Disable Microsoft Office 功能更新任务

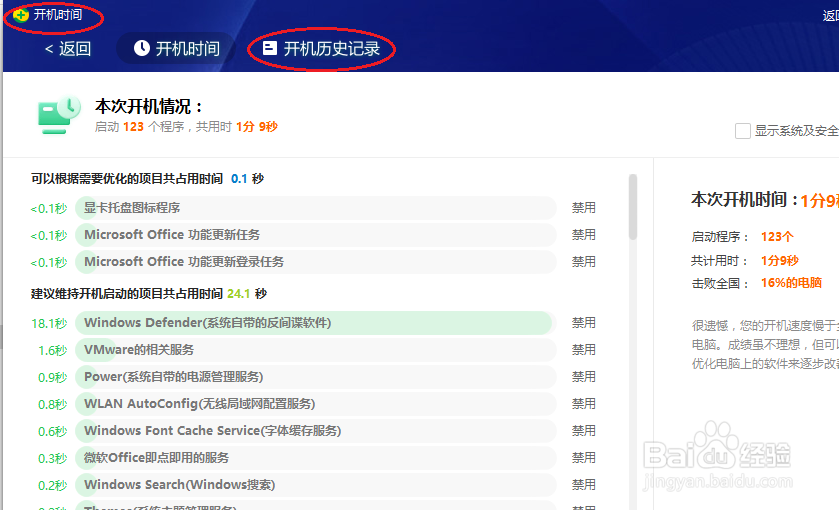coord(583,234)
